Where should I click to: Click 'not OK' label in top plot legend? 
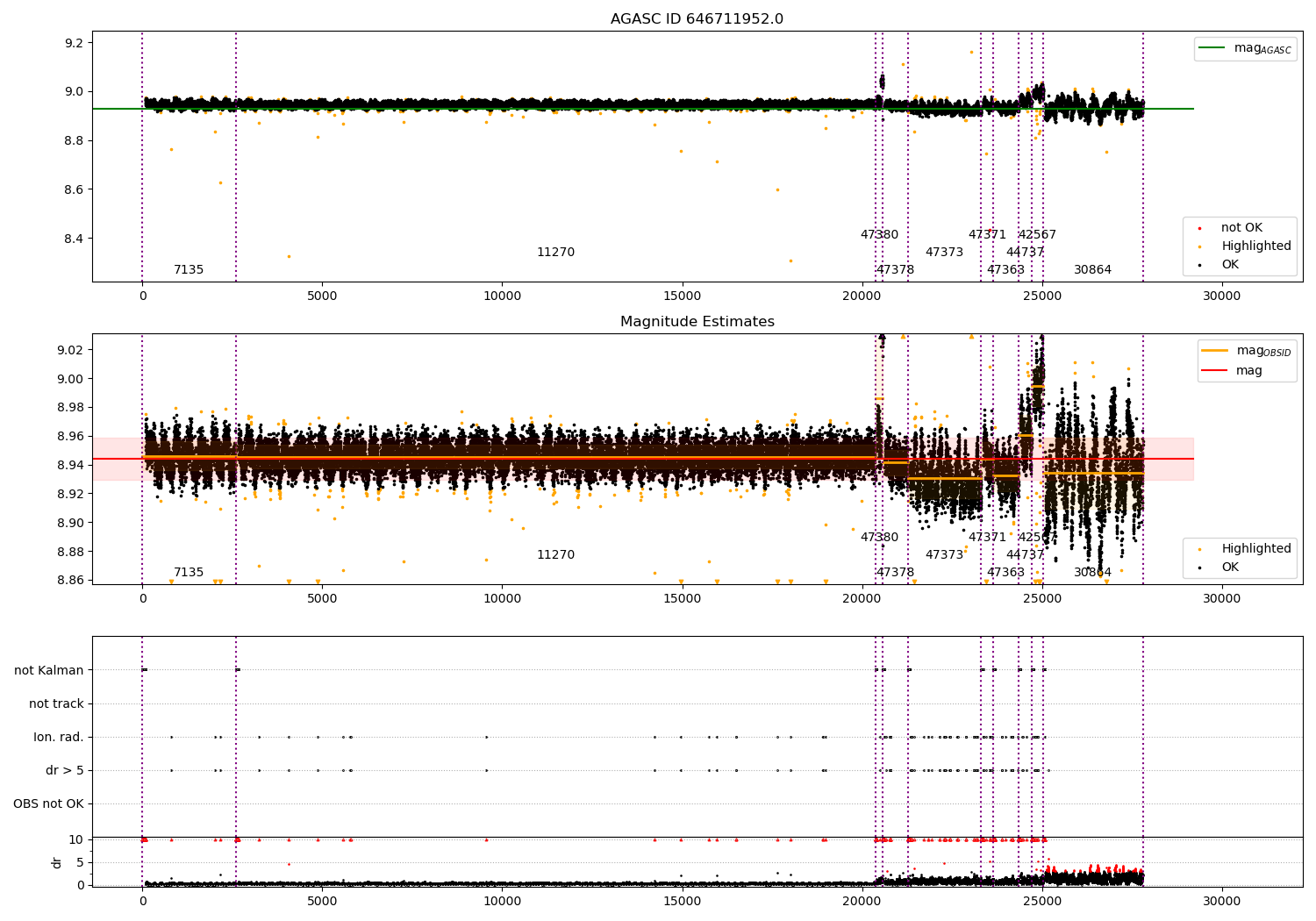[1241, 228]
